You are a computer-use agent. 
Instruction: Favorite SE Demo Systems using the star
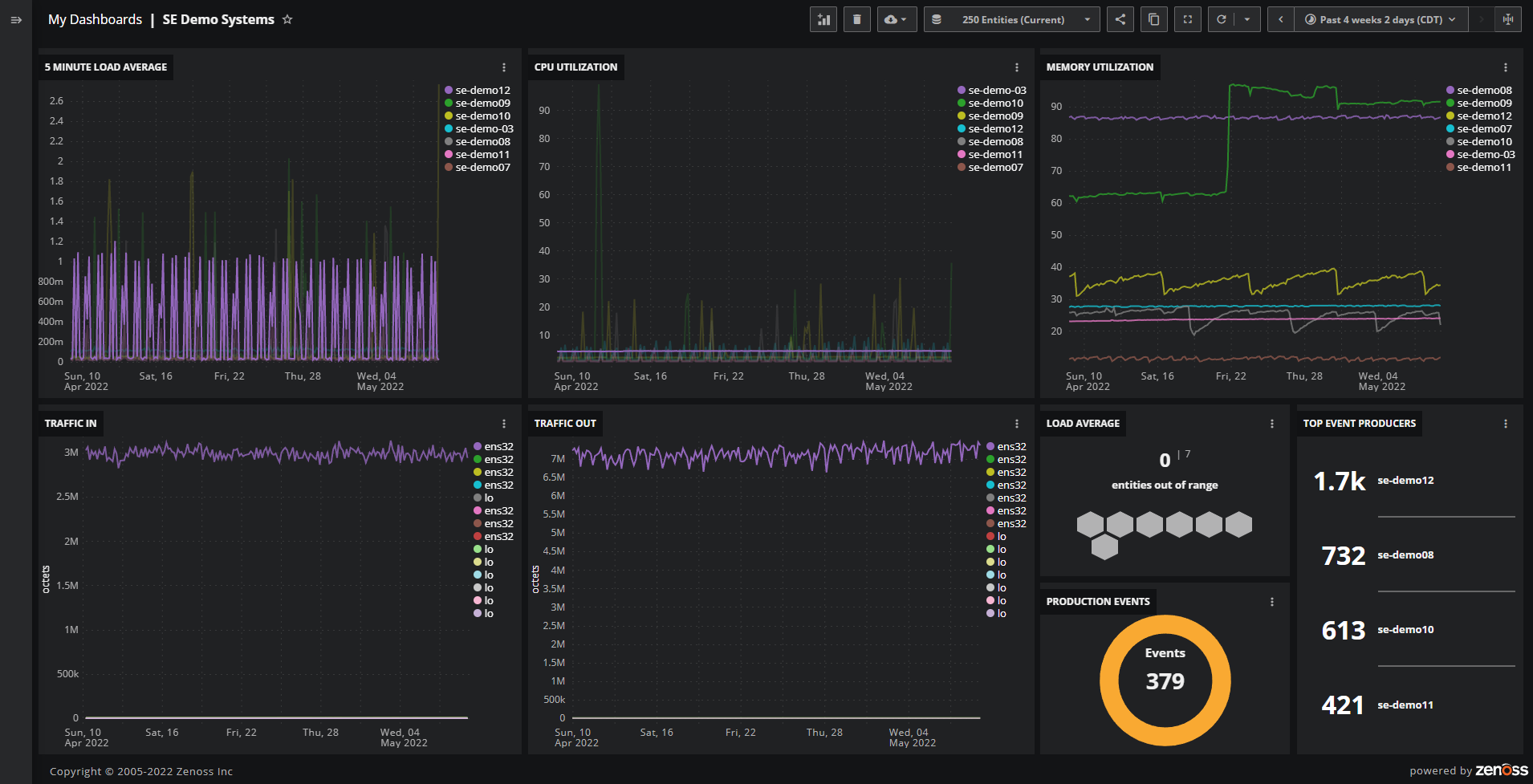click(x=287, y=18)
